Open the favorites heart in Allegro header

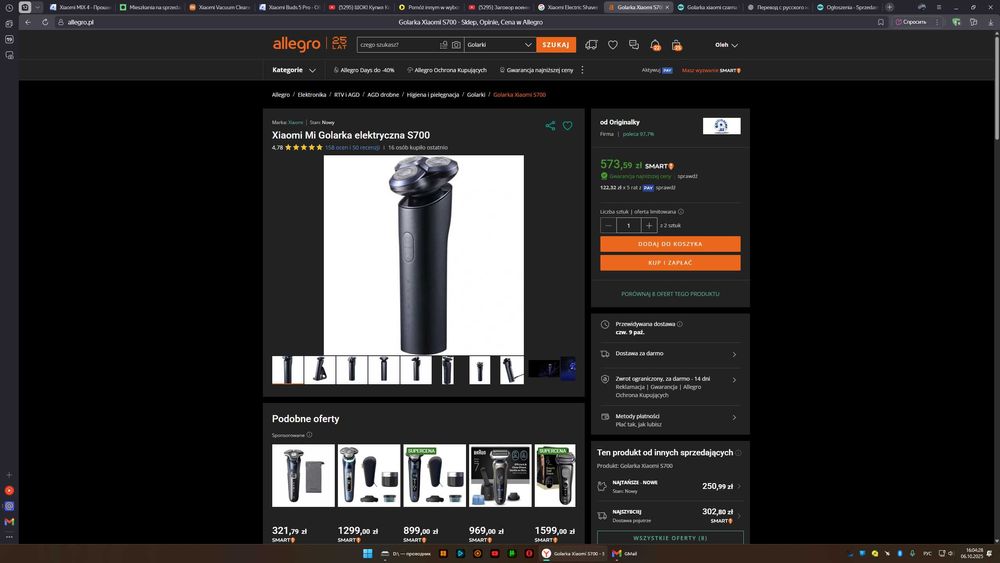(612, 45)
